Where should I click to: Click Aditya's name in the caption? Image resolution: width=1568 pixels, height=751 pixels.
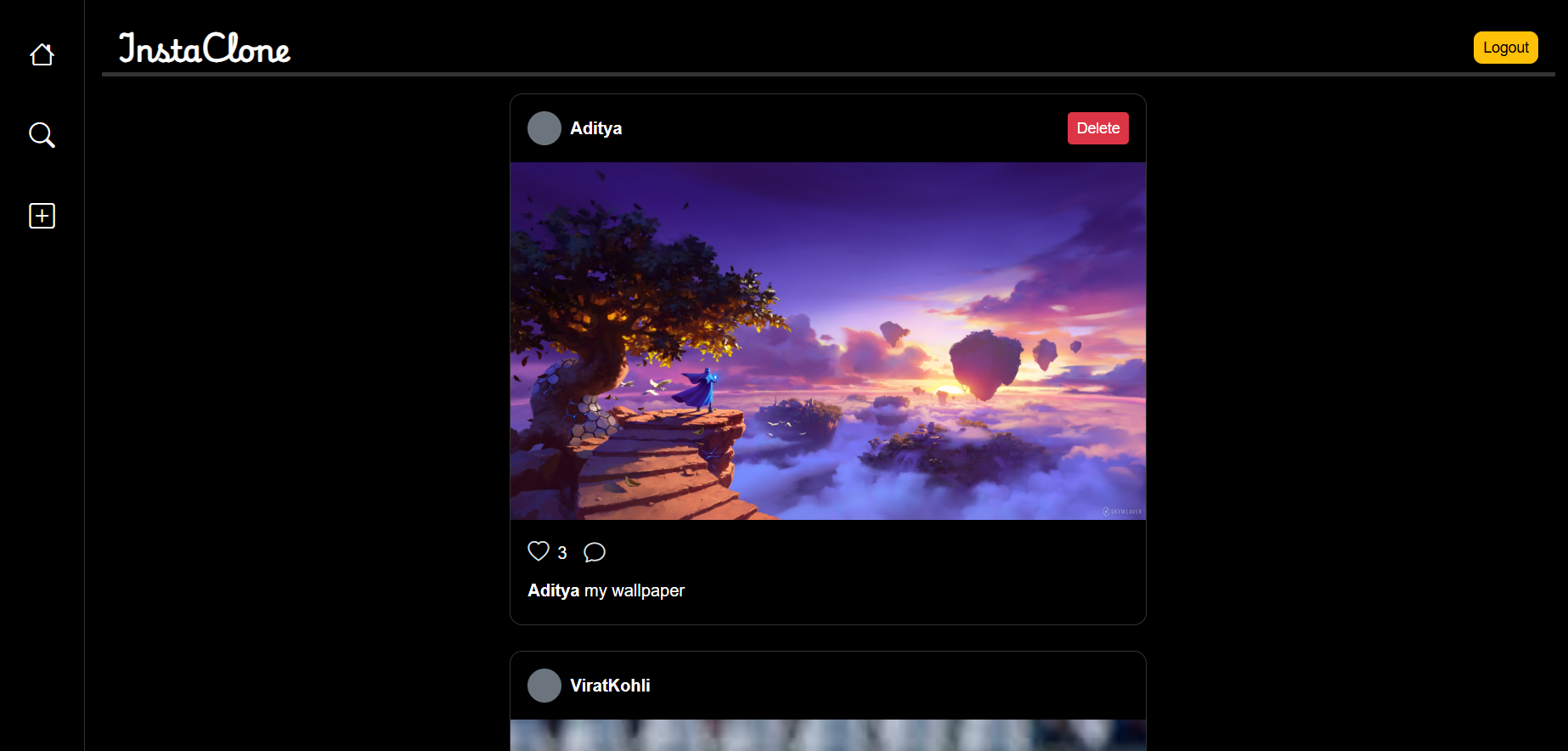(554, 590)
